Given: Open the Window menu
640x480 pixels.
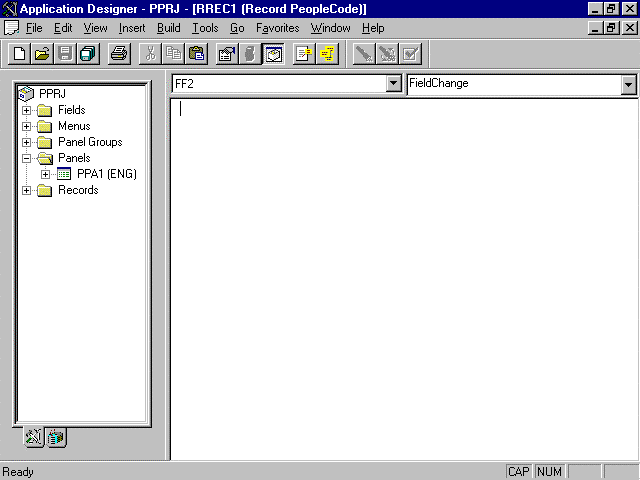Looking at the screenshot, I should coord(331,28).
